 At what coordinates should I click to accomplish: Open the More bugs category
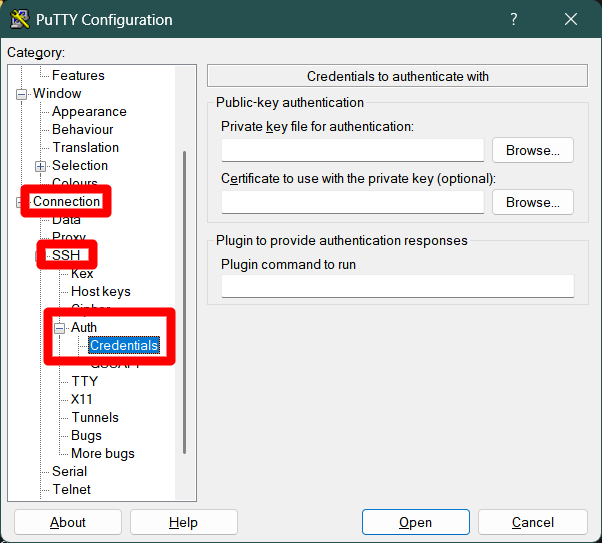(x=103, y=454)
